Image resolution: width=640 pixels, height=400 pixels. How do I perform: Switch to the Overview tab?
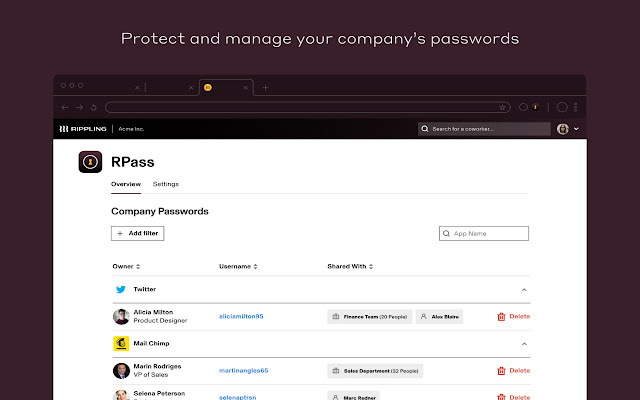pyautogui.click(x=126, y=184)
